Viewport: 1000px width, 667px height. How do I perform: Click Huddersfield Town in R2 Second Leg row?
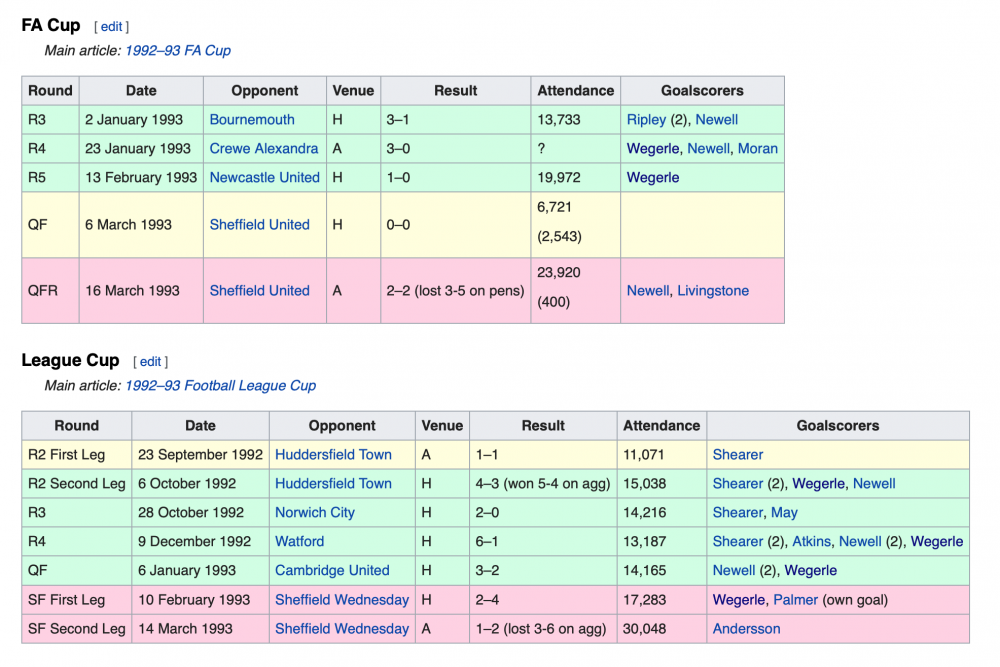(333, 483)
